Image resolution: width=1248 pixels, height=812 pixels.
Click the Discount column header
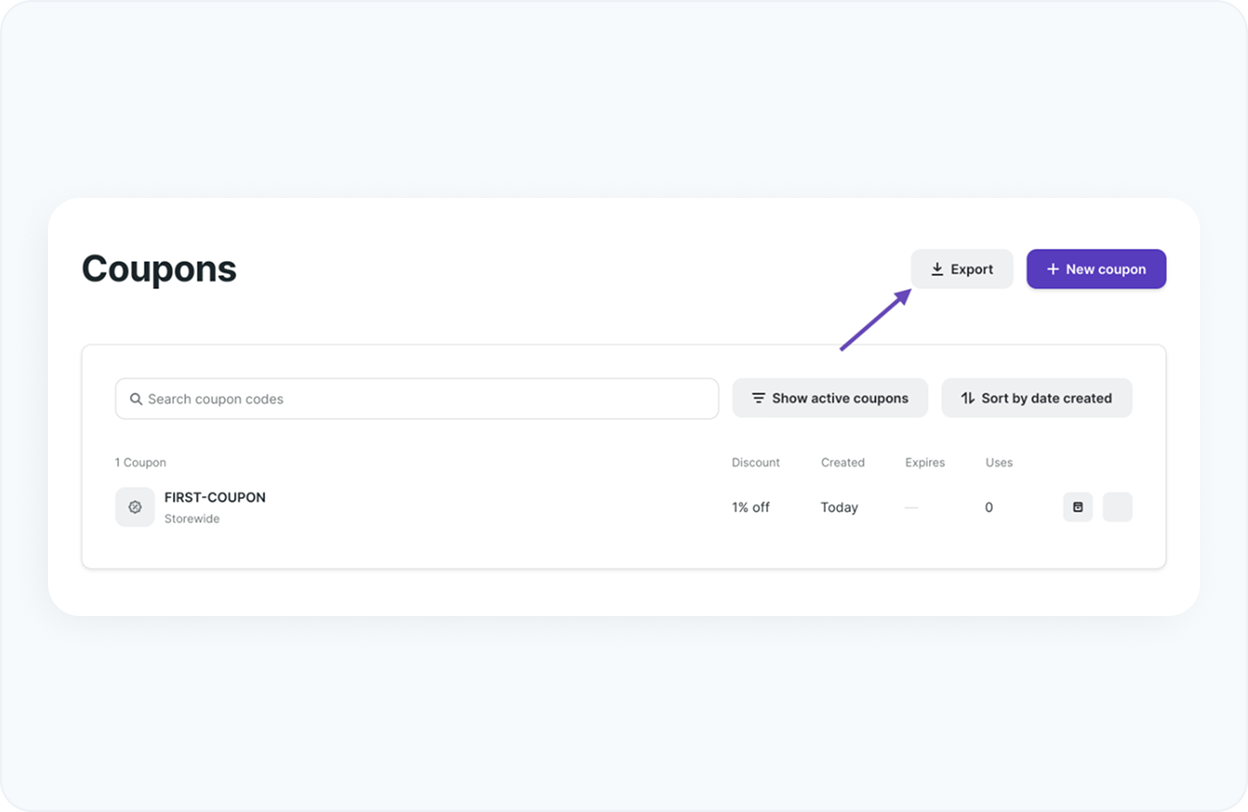pyautogui.click(x=755, y=462)
